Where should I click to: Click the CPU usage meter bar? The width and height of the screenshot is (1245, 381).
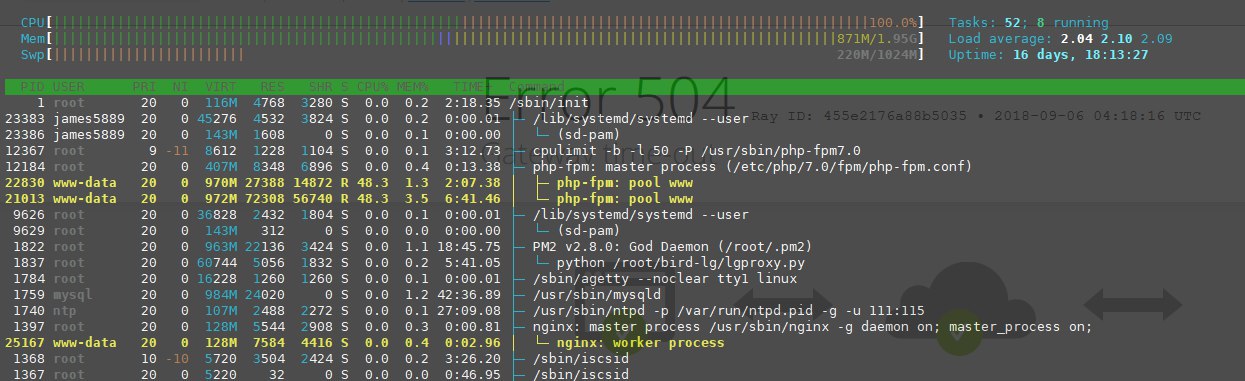(x=472, y=22)
